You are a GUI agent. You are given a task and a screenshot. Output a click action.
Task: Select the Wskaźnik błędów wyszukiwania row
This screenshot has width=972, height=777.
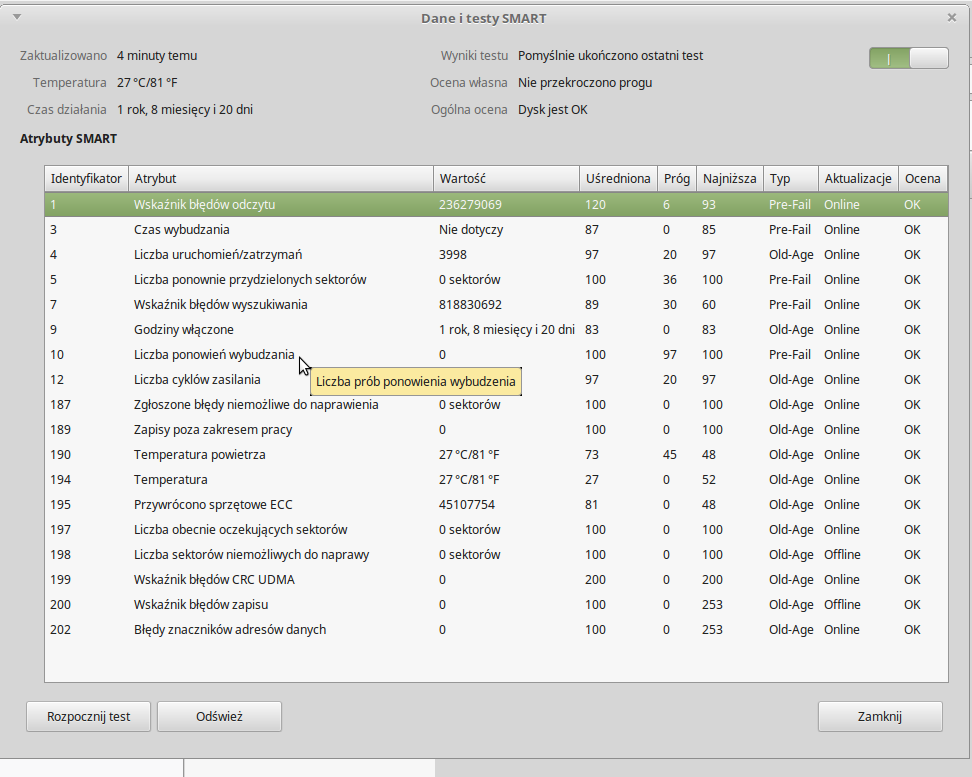click(496, 304)
